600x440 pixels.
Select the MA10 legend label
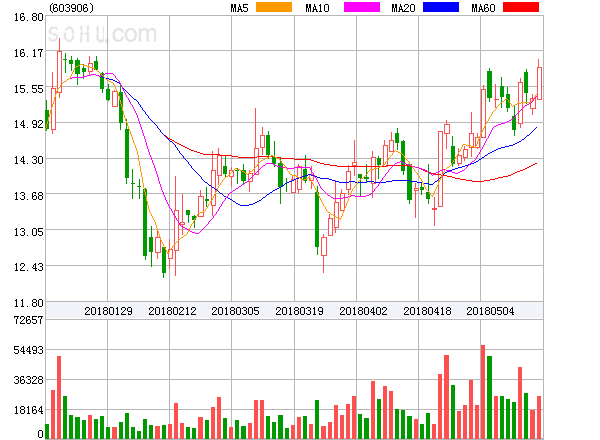pos(317,8)
